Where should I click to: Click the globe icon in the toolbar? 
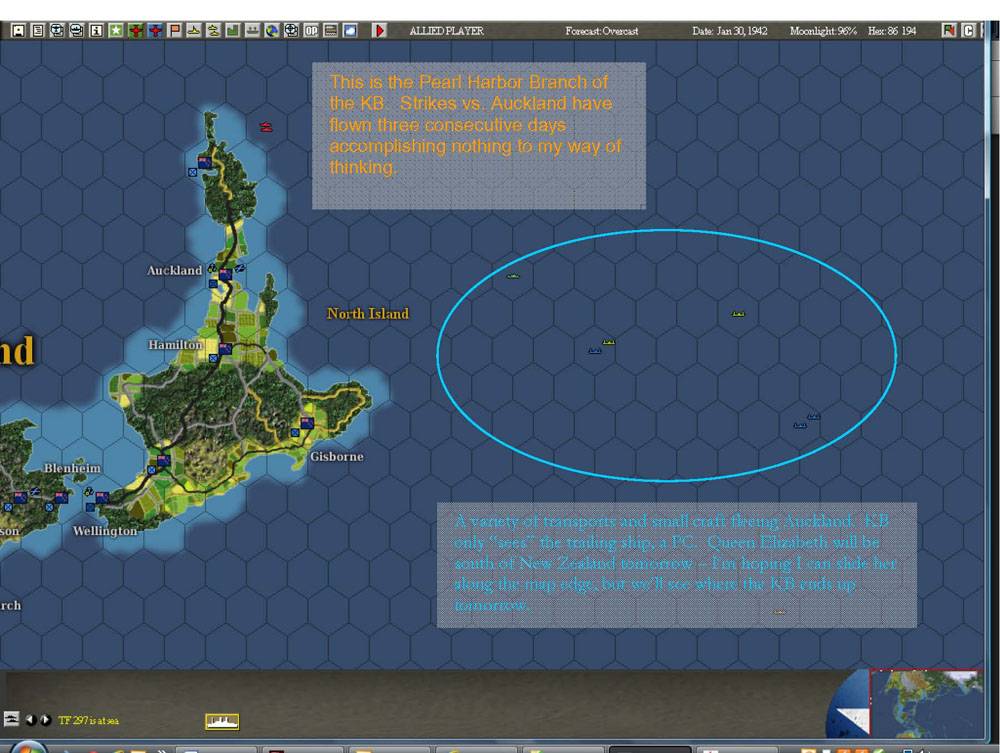pos(272,31)
